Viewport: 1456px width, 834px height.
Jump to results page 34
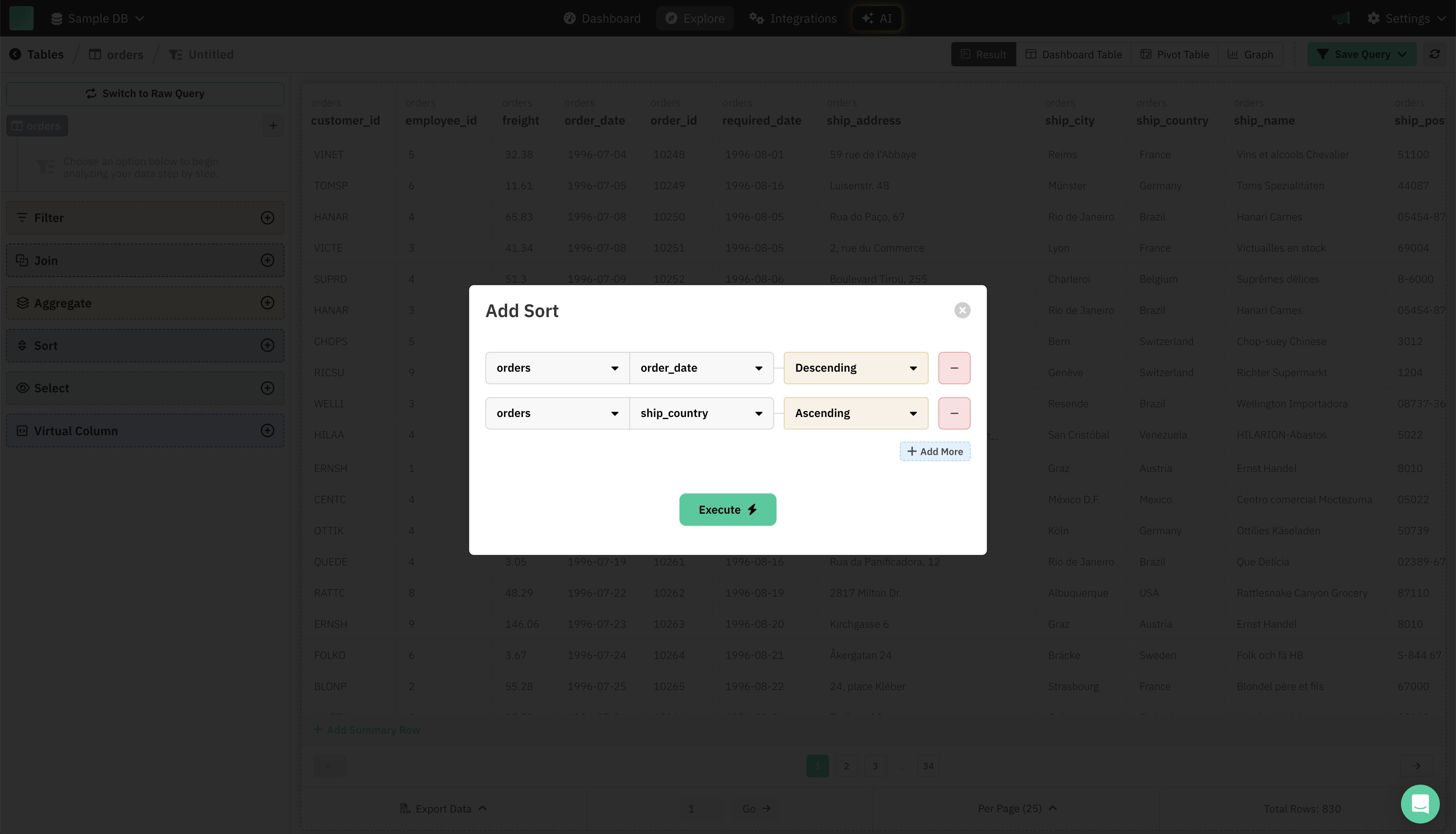coord(929,766)
